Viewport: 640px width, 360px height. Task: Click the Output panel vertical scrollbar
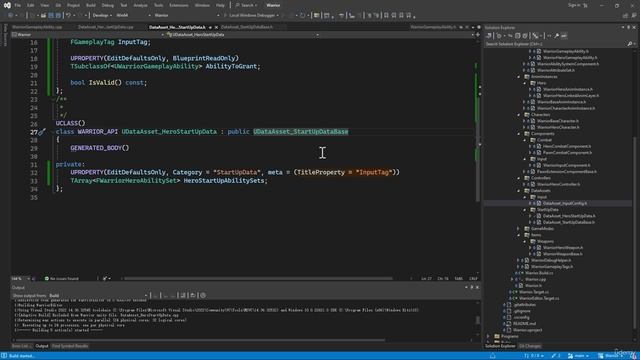[x=478, y=320]
